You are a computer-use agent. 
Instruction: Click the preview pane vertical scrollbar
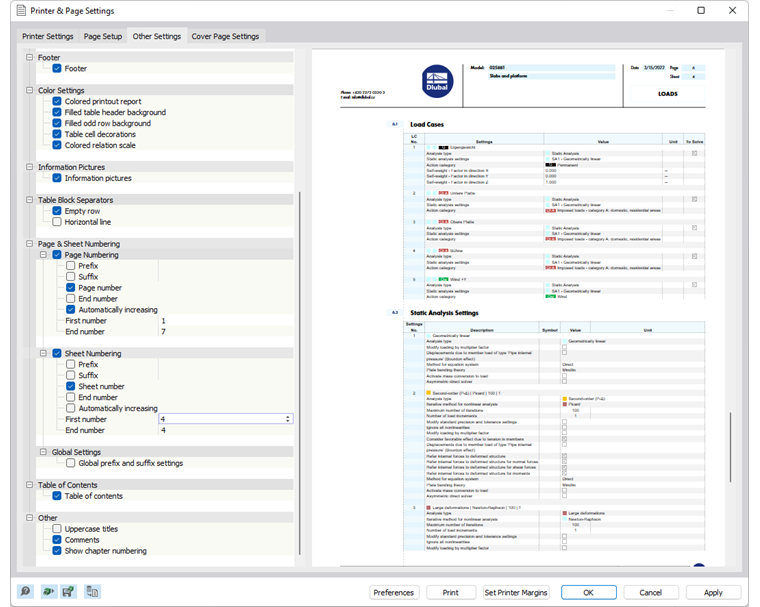pos(730,447)
